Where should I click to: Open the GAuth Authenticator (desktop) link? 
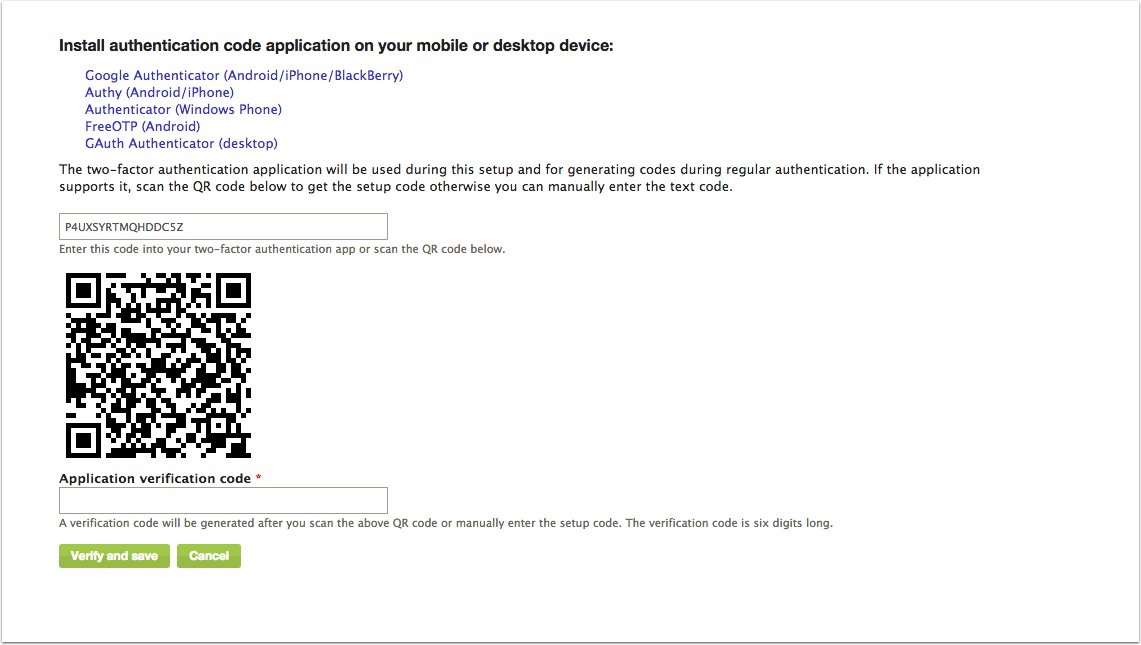coord(181,143)
